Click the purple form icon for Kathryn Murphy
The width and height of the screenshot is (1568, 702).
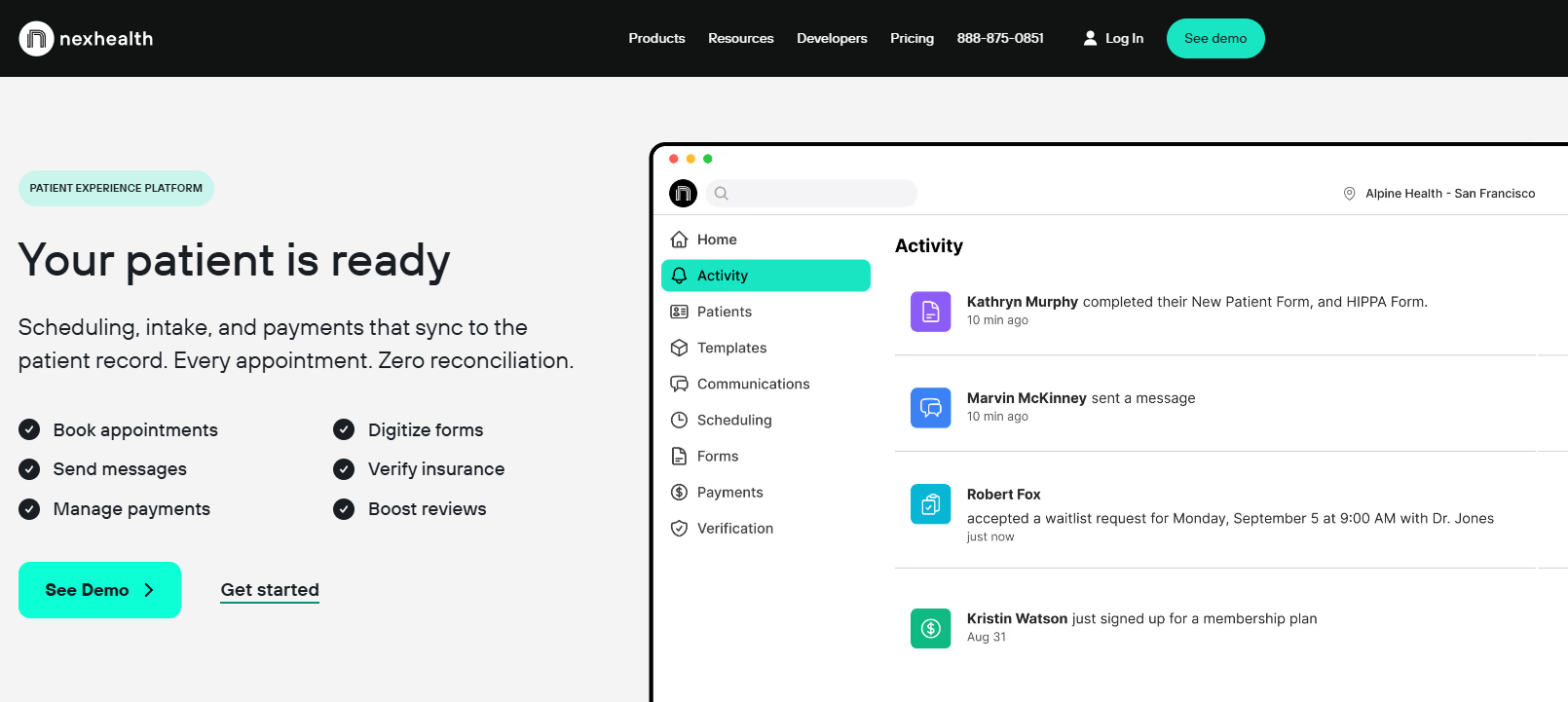931,312
